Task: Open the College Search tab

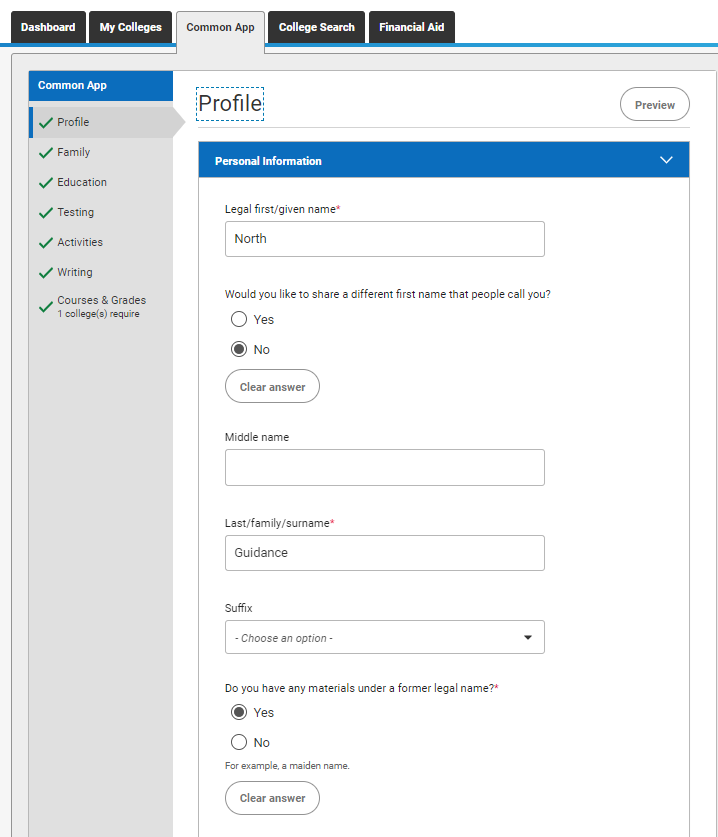Action: point(317,27)
